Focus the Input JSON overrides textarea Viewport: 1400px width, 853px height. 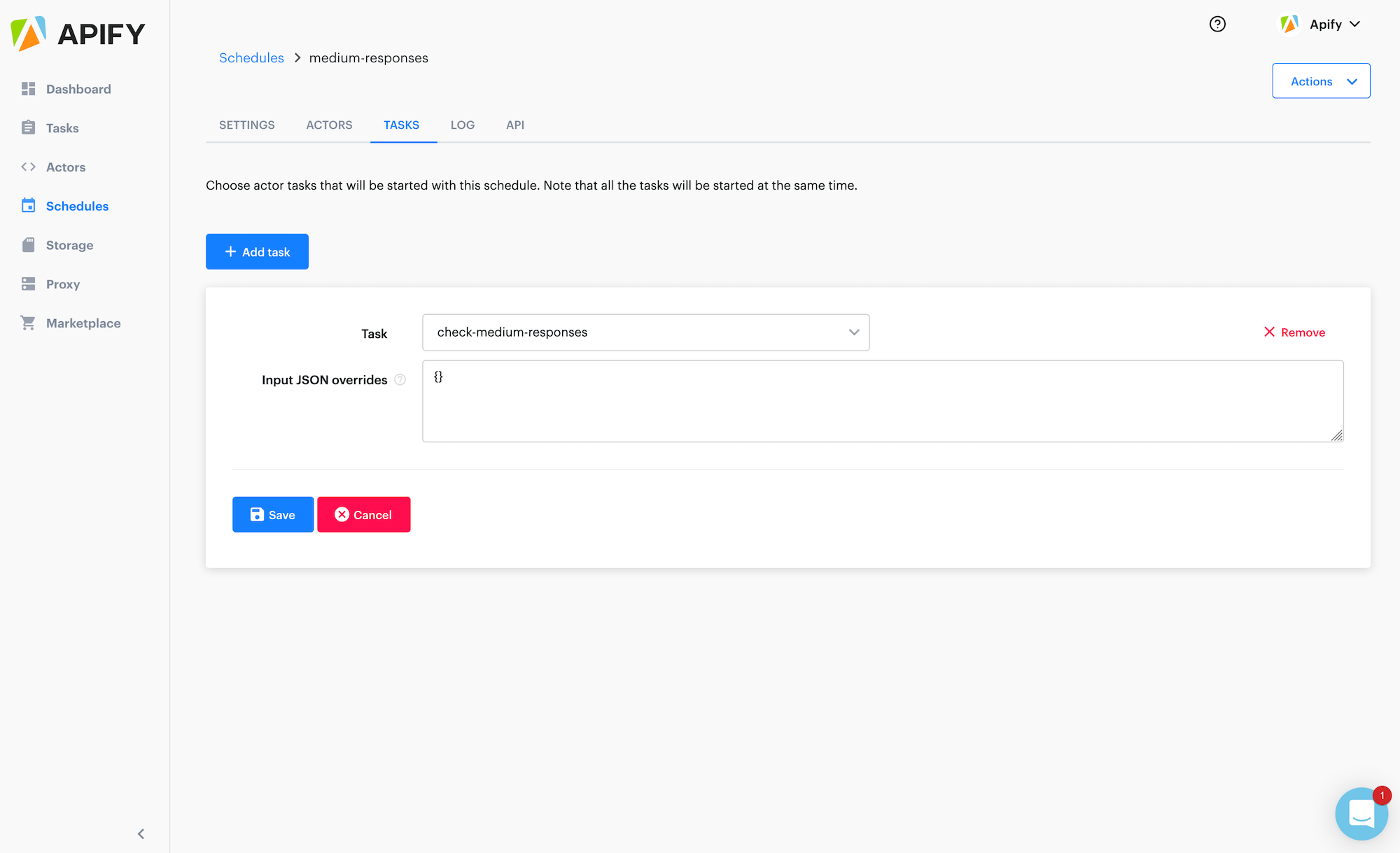click(x=883, y=401)
